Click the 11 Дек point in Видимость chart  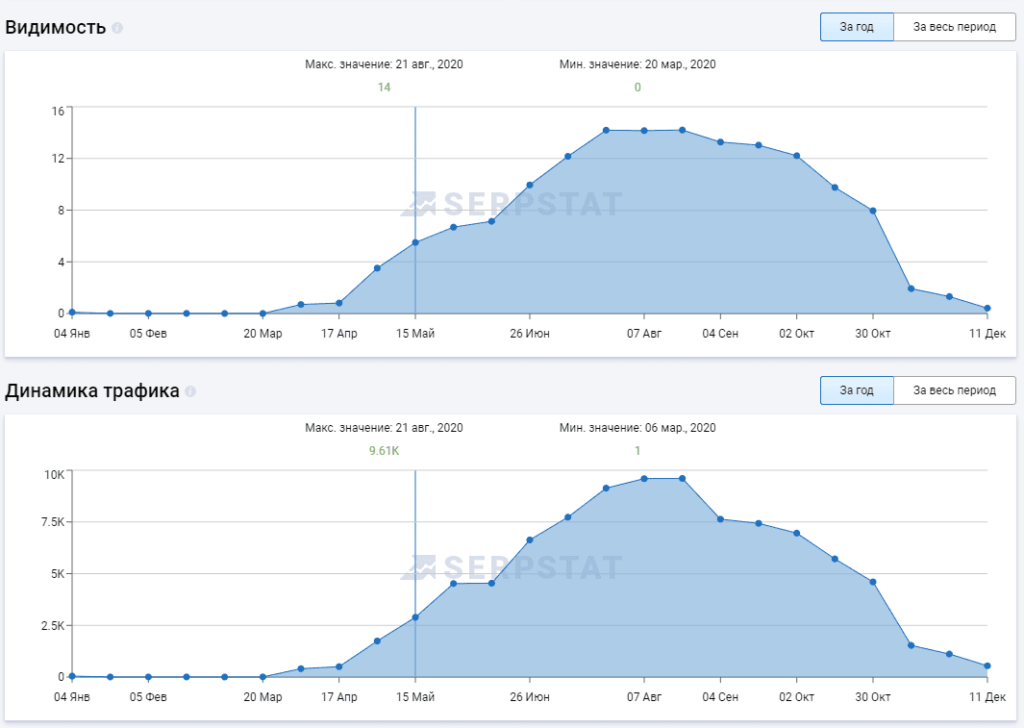click(987, 308)
